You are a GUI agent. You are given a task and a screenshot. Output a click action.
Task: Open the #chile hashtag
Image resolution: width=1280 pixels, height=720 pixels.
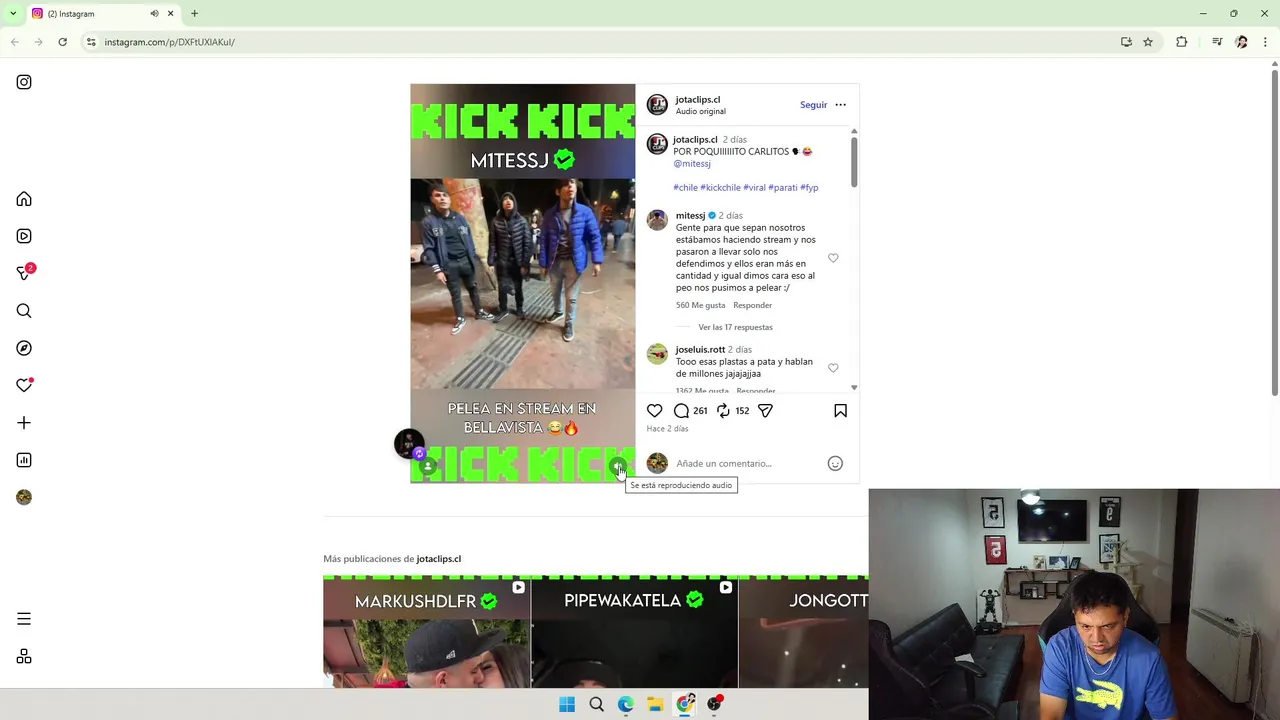(685, 187)
